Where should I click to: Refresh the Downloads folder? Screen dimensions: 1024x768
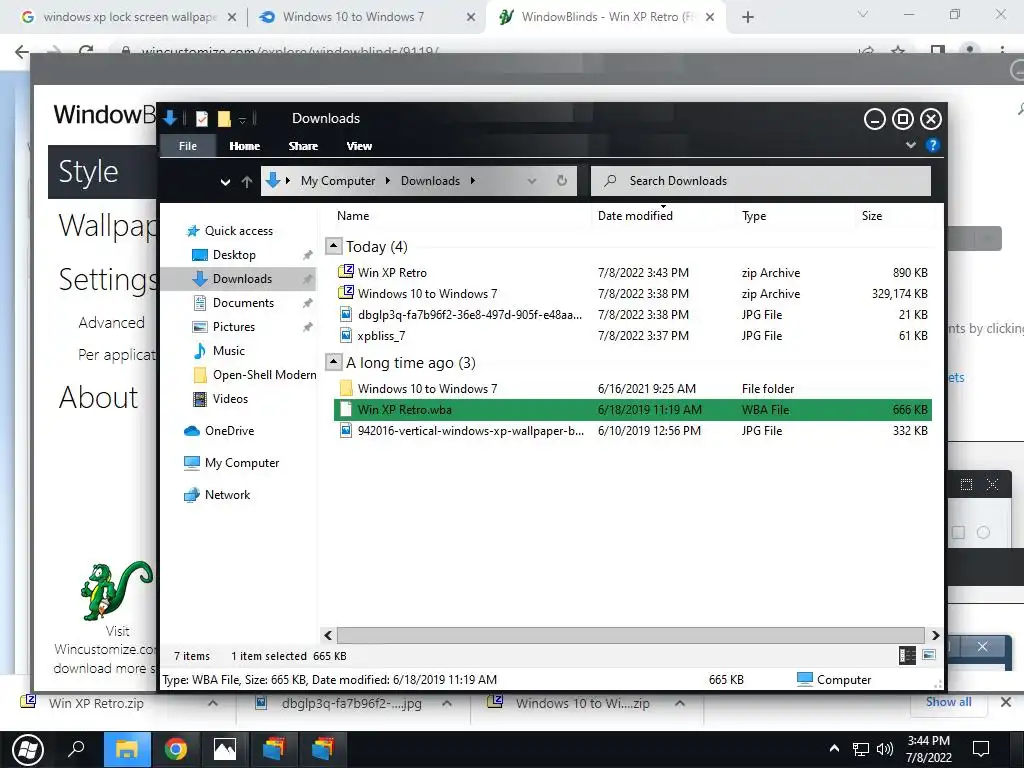562,181
